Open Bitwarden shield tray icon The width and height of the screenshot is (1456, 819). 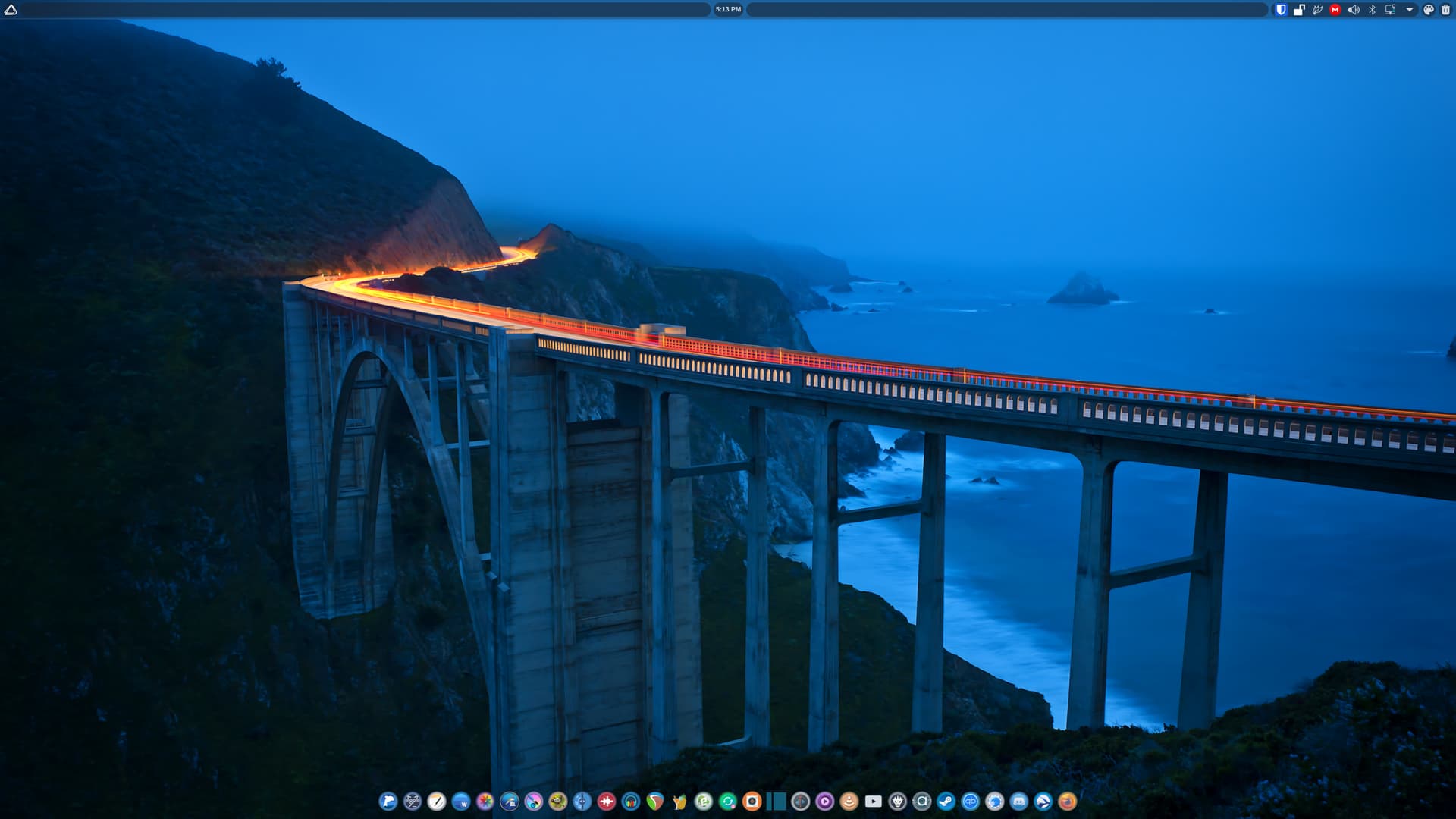pos(1281,10)
